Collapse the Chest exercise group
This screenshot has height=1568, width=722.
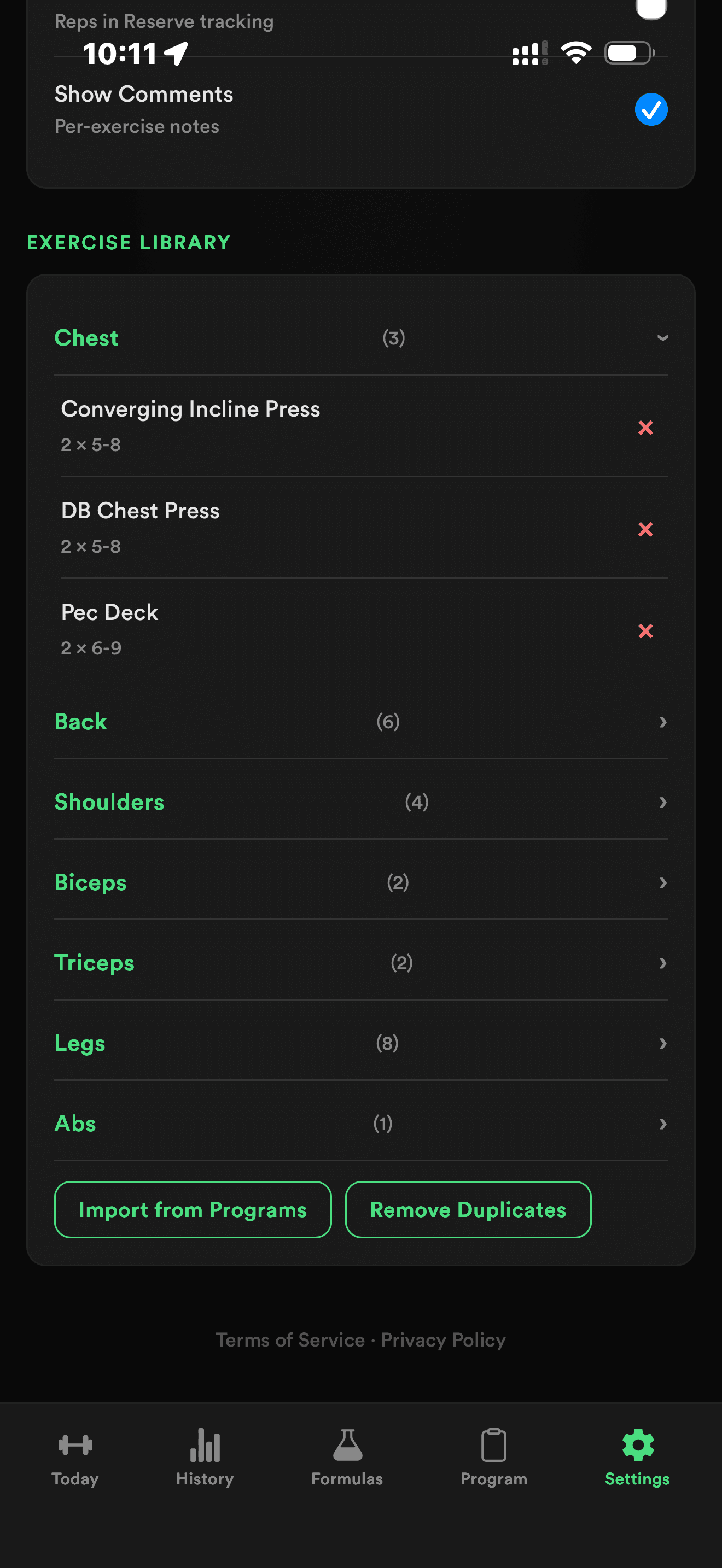(662, 338)
